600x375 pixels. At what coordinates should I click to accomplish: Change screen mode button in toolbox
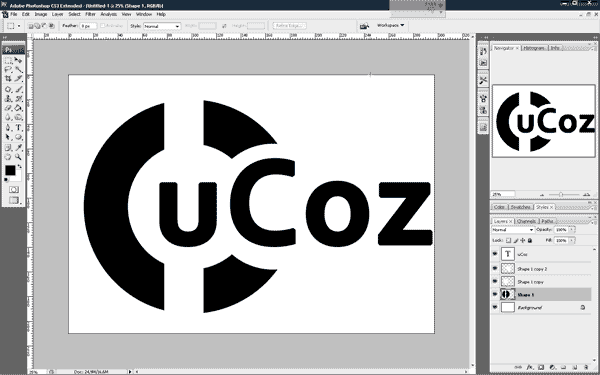click(x=14, y=200)
